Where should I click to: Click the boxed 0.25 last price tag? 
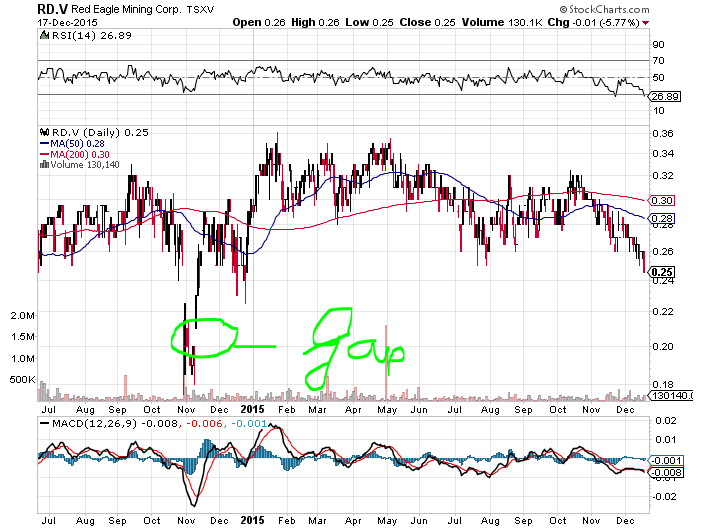pyautogui.click(x=662, y=272)
